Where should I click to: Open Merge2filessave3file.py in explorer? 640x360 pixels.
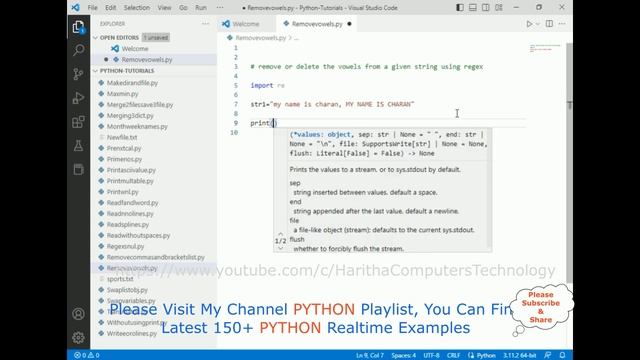[140, 105]
